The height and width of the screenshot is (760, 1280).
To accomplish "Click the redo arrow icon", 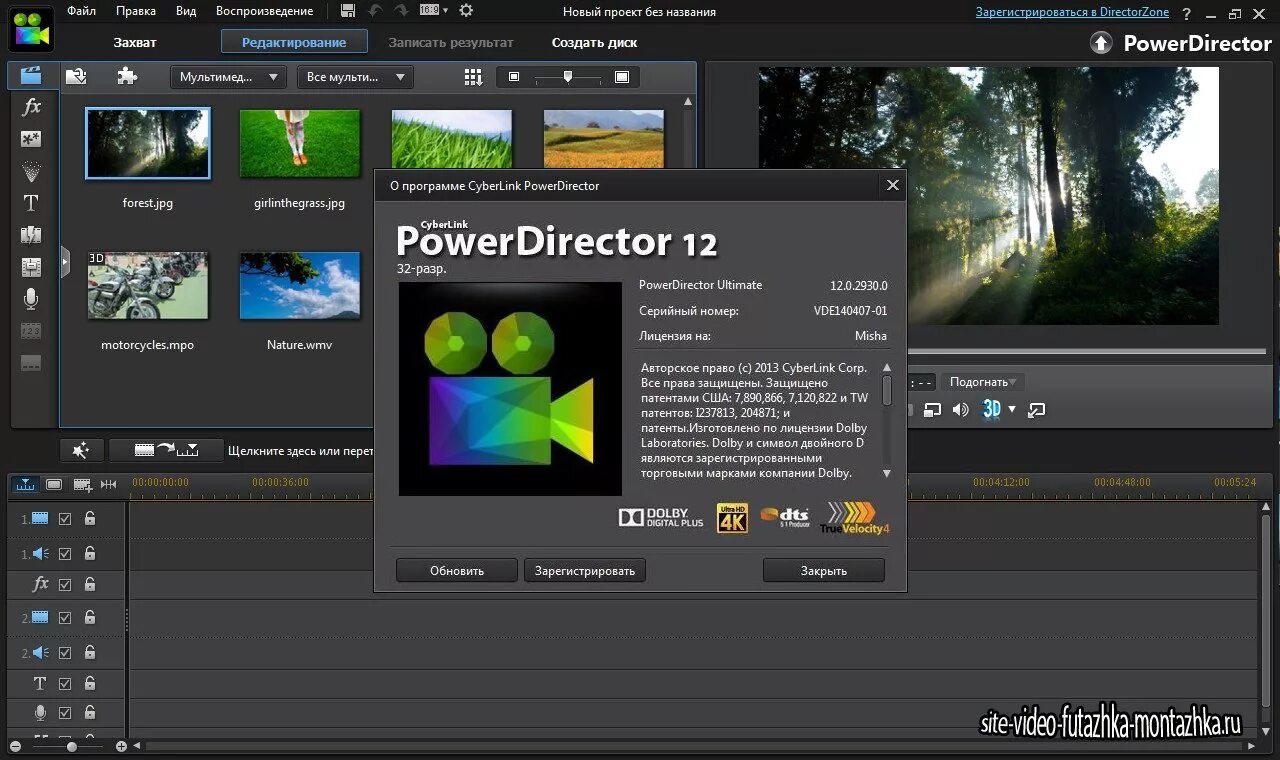I will click(401, 11).
